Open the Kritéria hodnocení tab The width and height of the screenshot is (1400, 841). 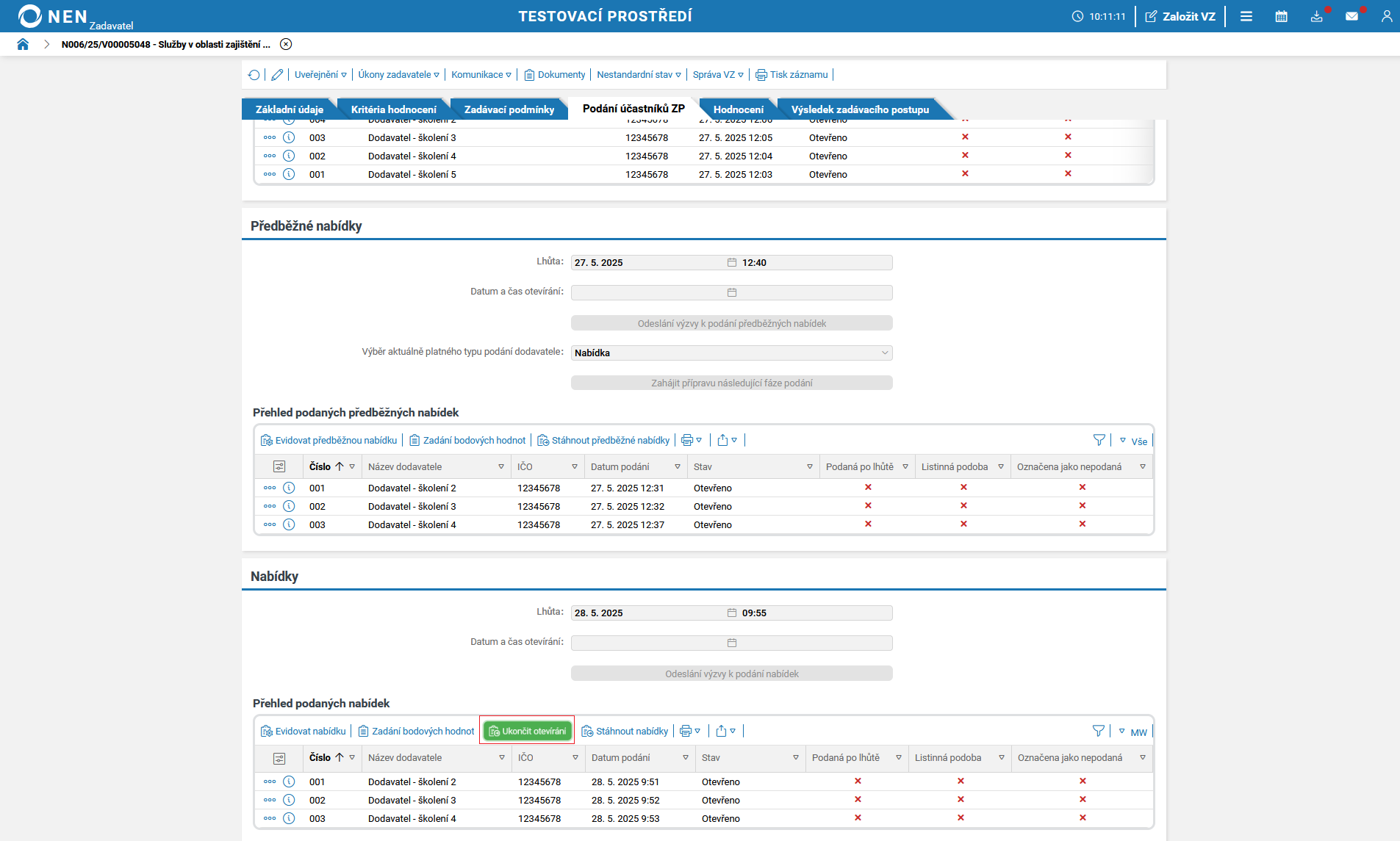(393, 109)
